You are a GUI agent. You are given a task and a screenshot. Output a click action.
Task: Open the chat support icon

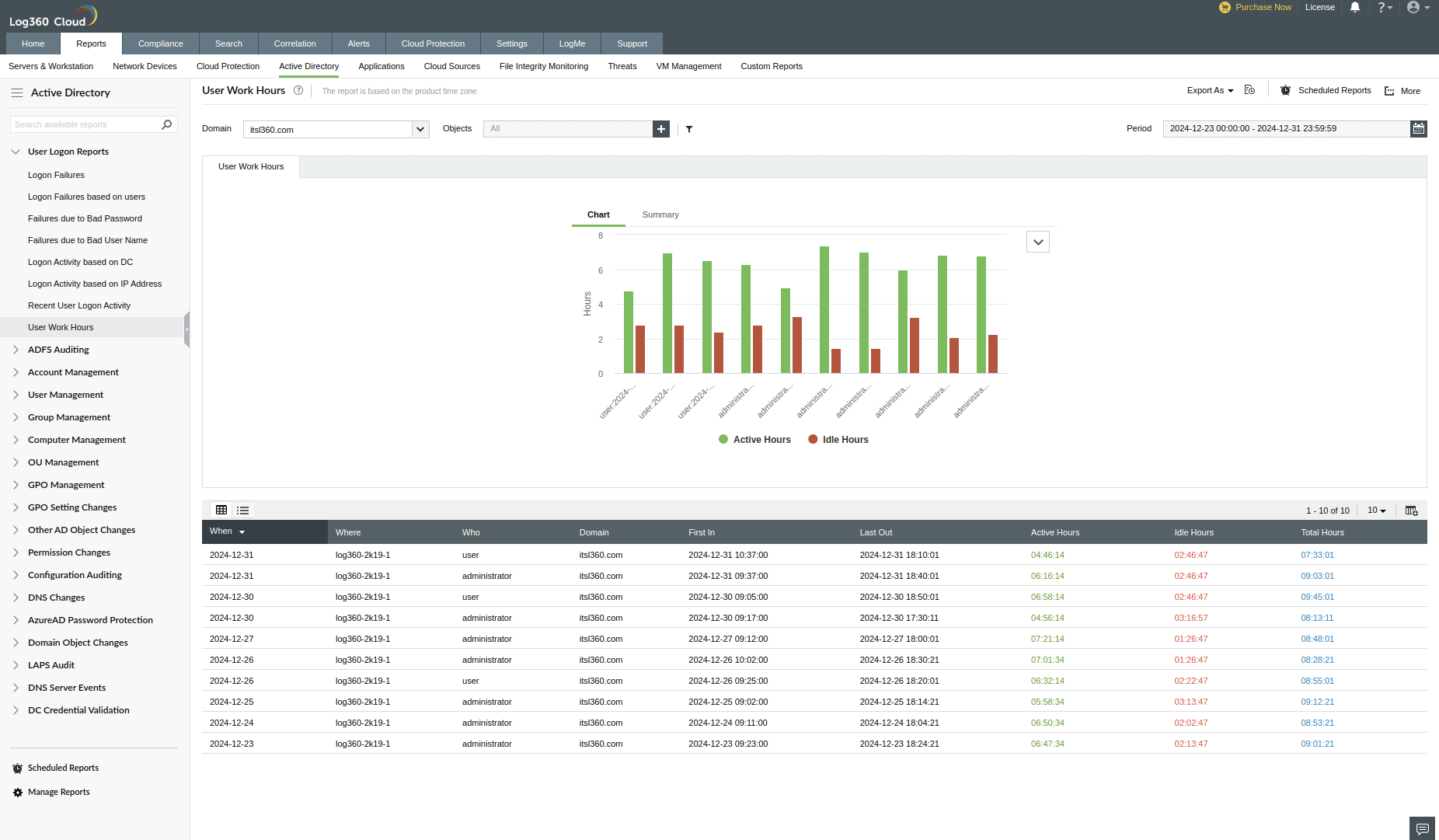coord(1422,828)
